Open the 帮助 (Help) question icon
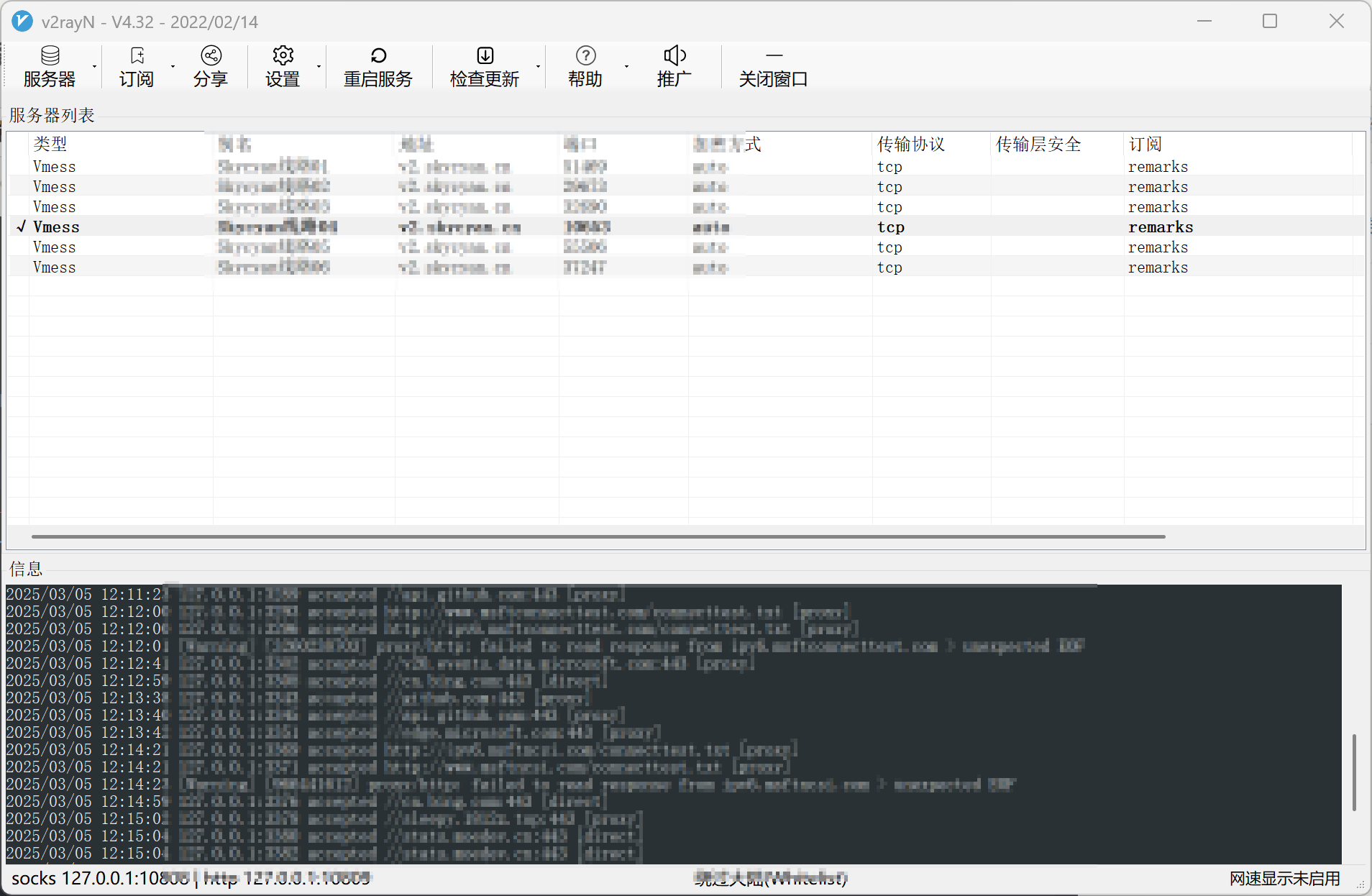Viewport: 1372px width, 896px height. [585, 66]
